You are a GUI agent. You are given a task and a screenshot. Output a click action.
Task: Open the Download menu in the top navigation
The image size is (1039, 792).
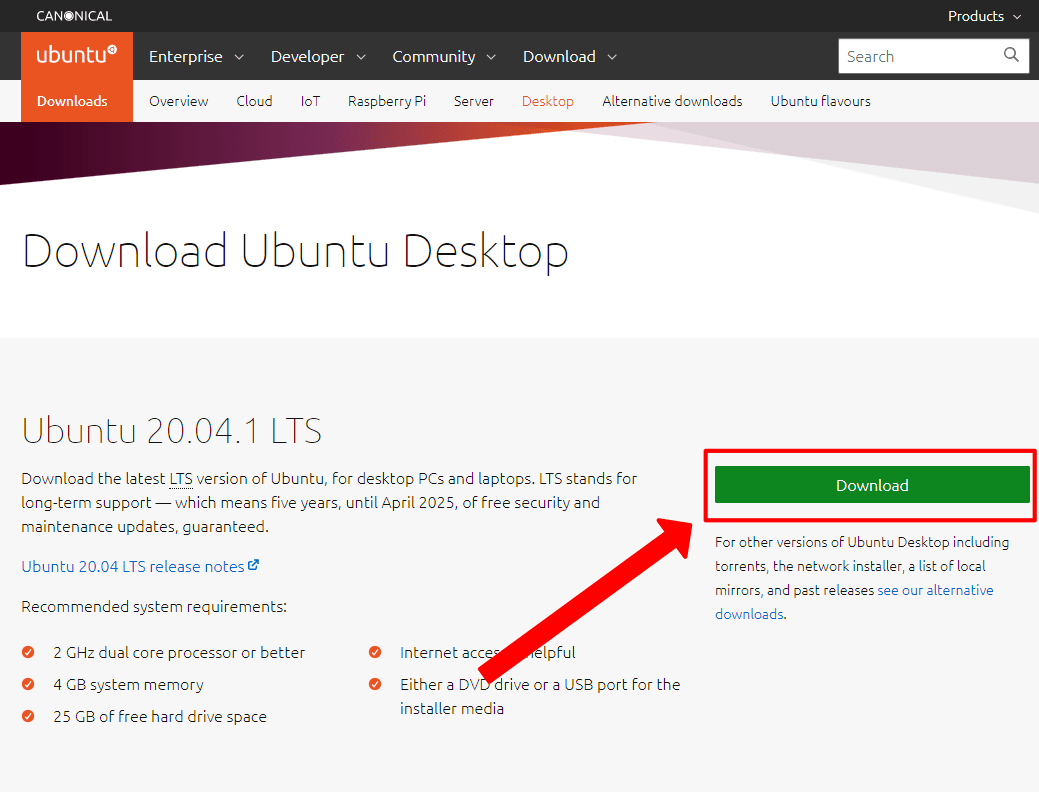(x=570, y=56)
